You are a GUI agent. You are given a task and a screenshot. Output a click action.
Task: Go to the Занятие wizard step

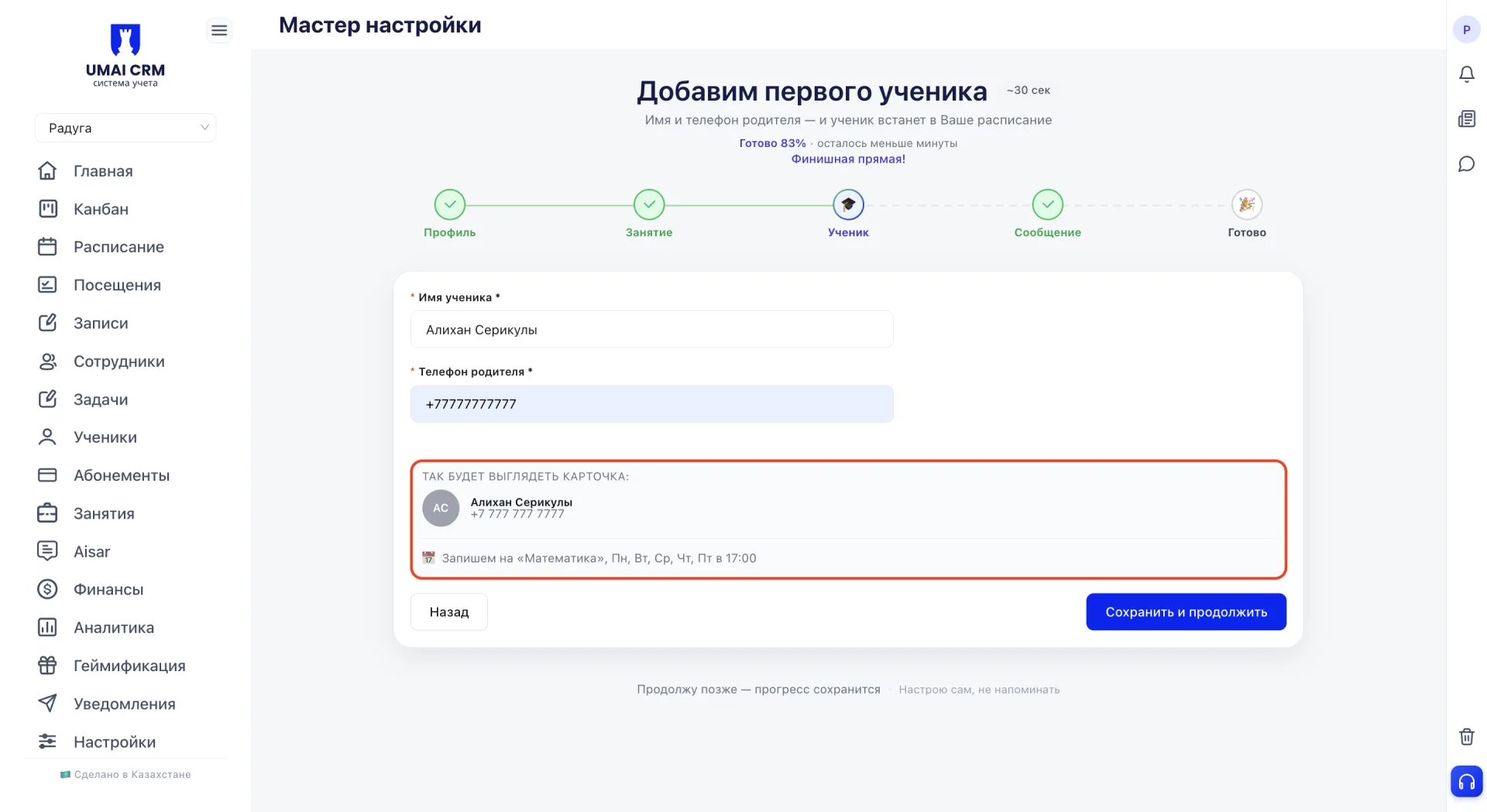tap(649, 214)
